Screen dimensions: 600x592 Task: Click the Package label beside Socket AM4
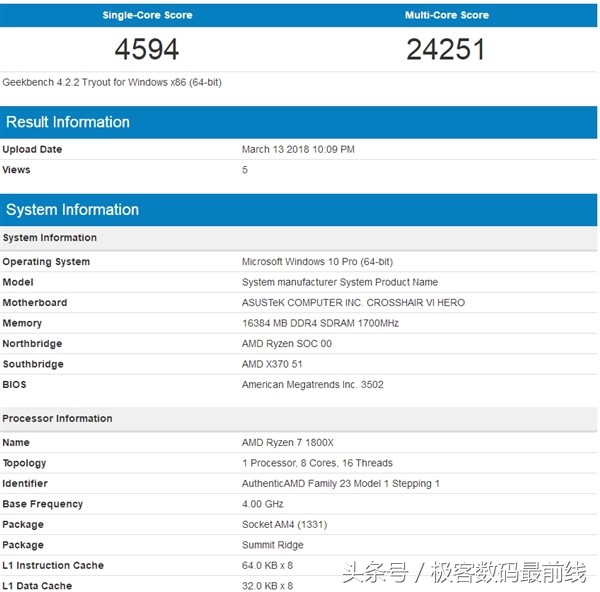click(23, 525)
